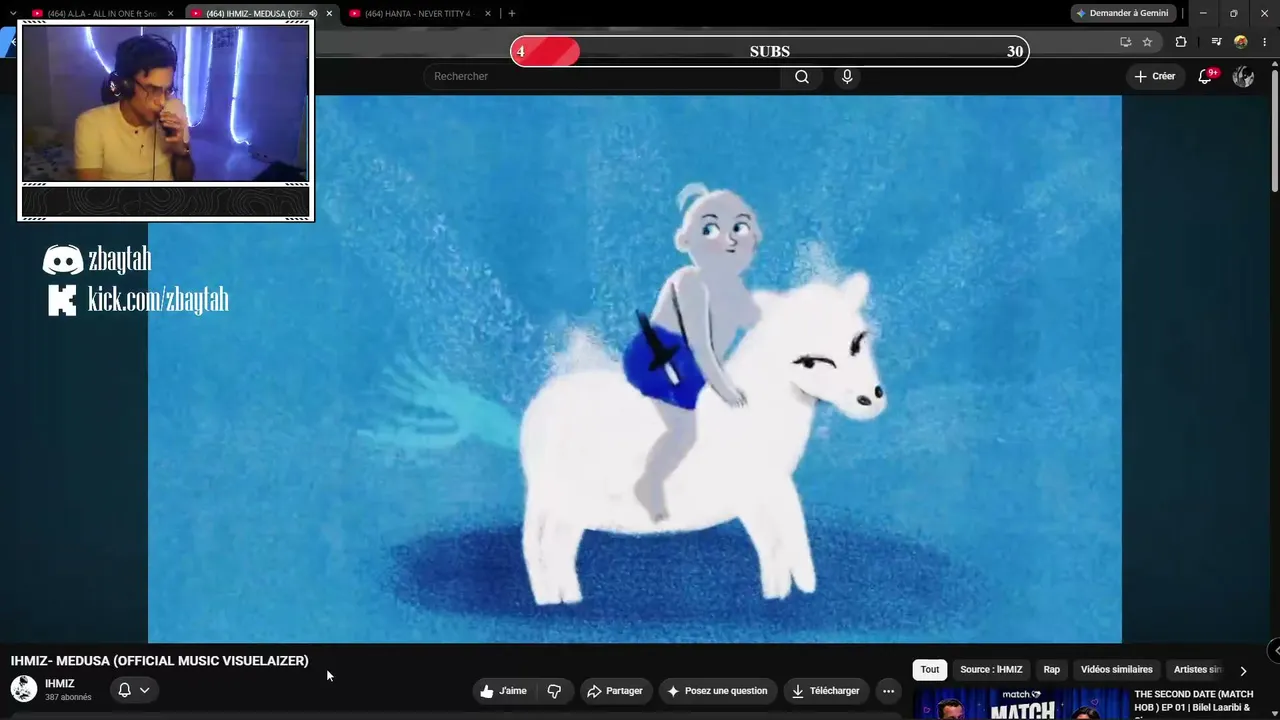Show more filter chips with the right chevron
Viewport: 1280px width, 720px height.
click(x=1243, y=670)
